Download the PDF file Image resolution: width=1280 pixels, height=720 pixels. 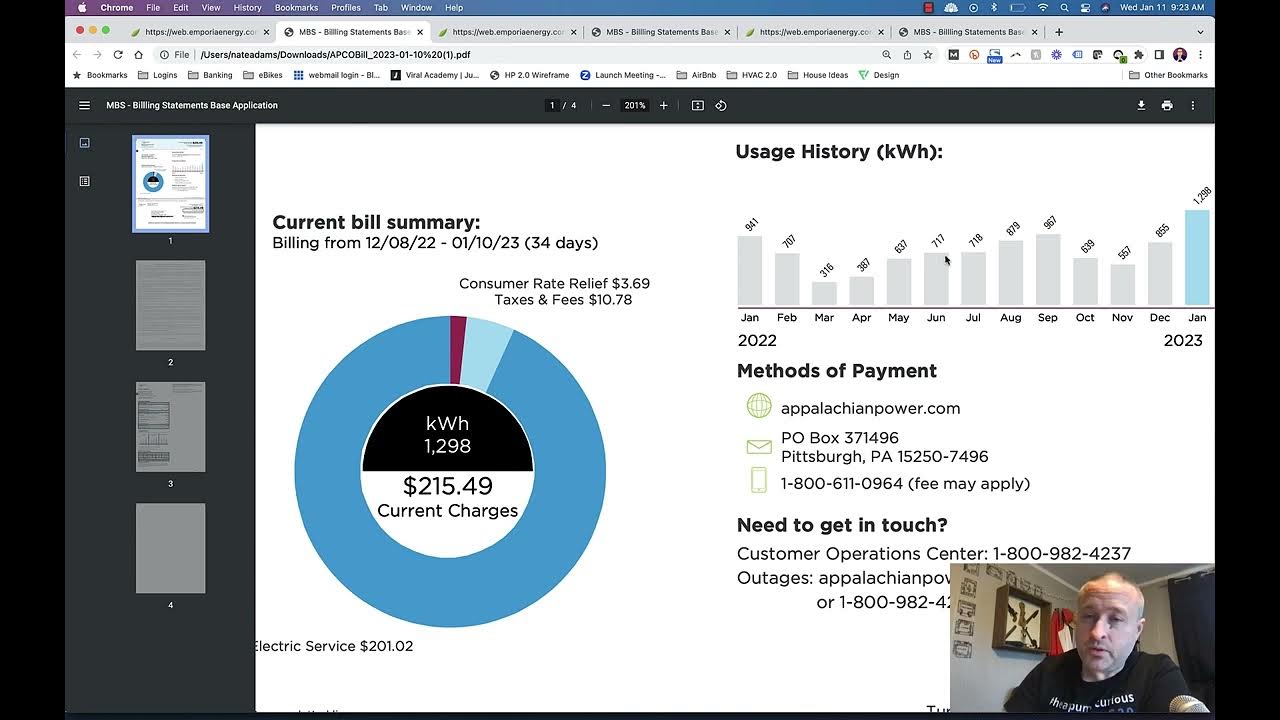tap(1141, 105)
